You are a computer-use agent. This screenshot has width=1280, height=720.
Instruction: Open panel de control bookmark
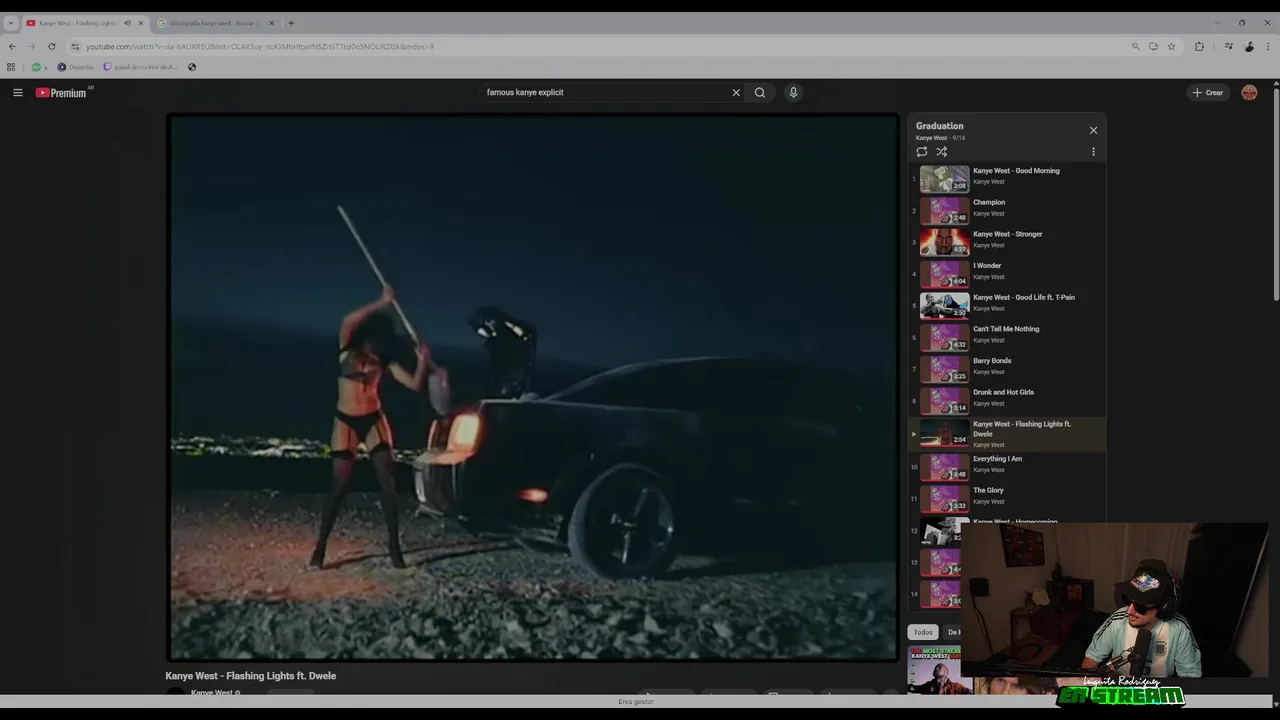point(140,67)
